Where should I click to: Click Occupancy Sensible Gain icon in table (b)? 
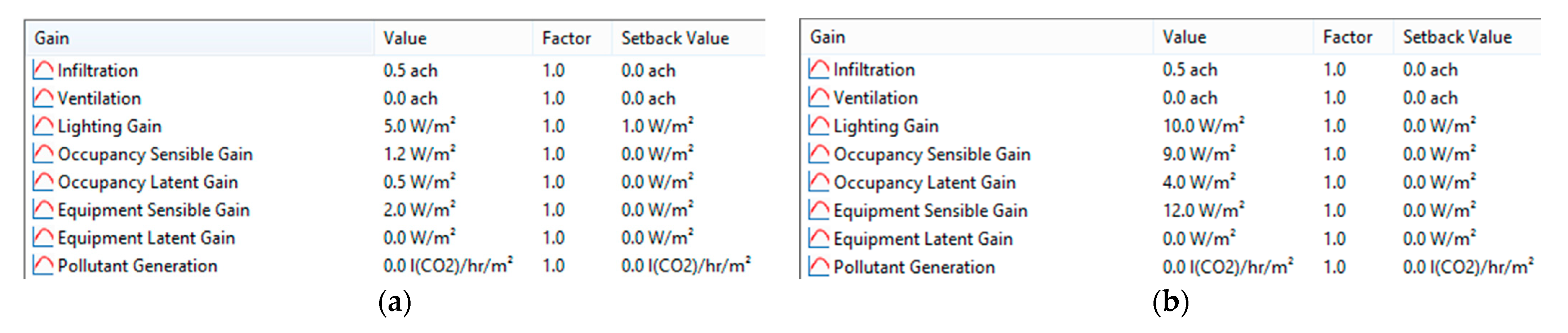pyautogui.click(x=819, y=154)
